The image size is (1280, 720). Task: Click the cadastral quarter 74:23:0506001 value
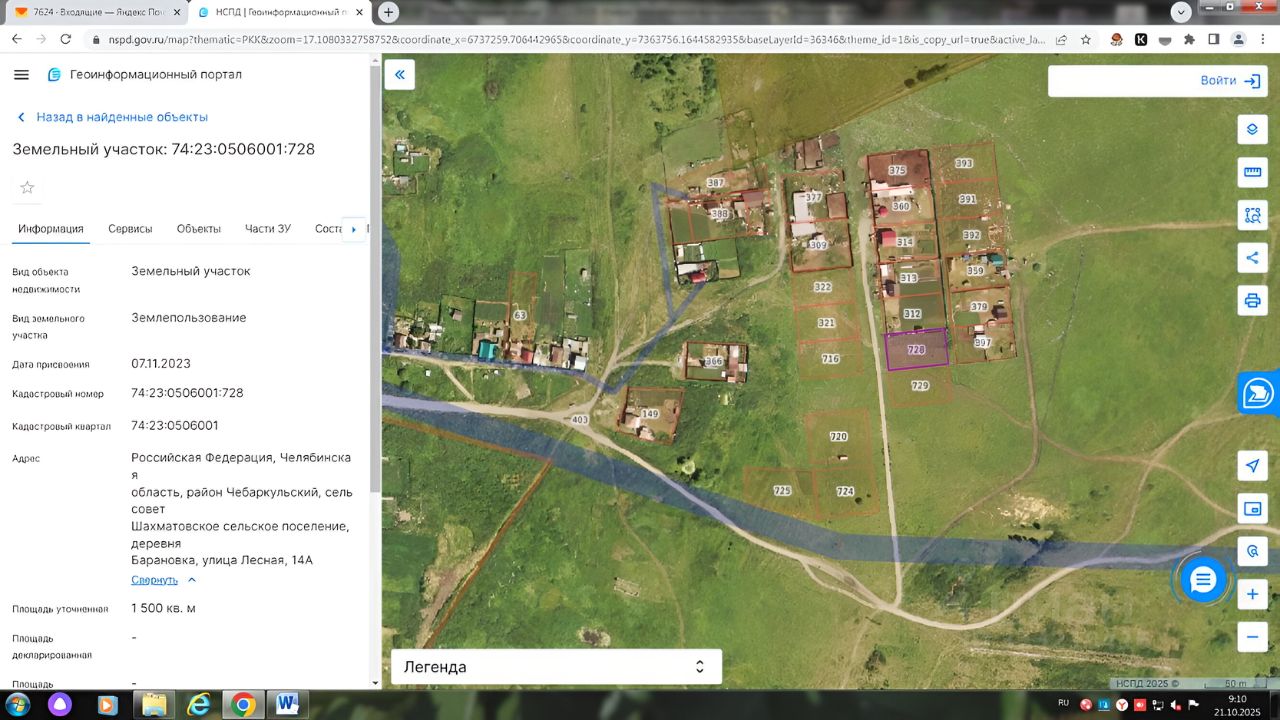(x=175, y=425)
